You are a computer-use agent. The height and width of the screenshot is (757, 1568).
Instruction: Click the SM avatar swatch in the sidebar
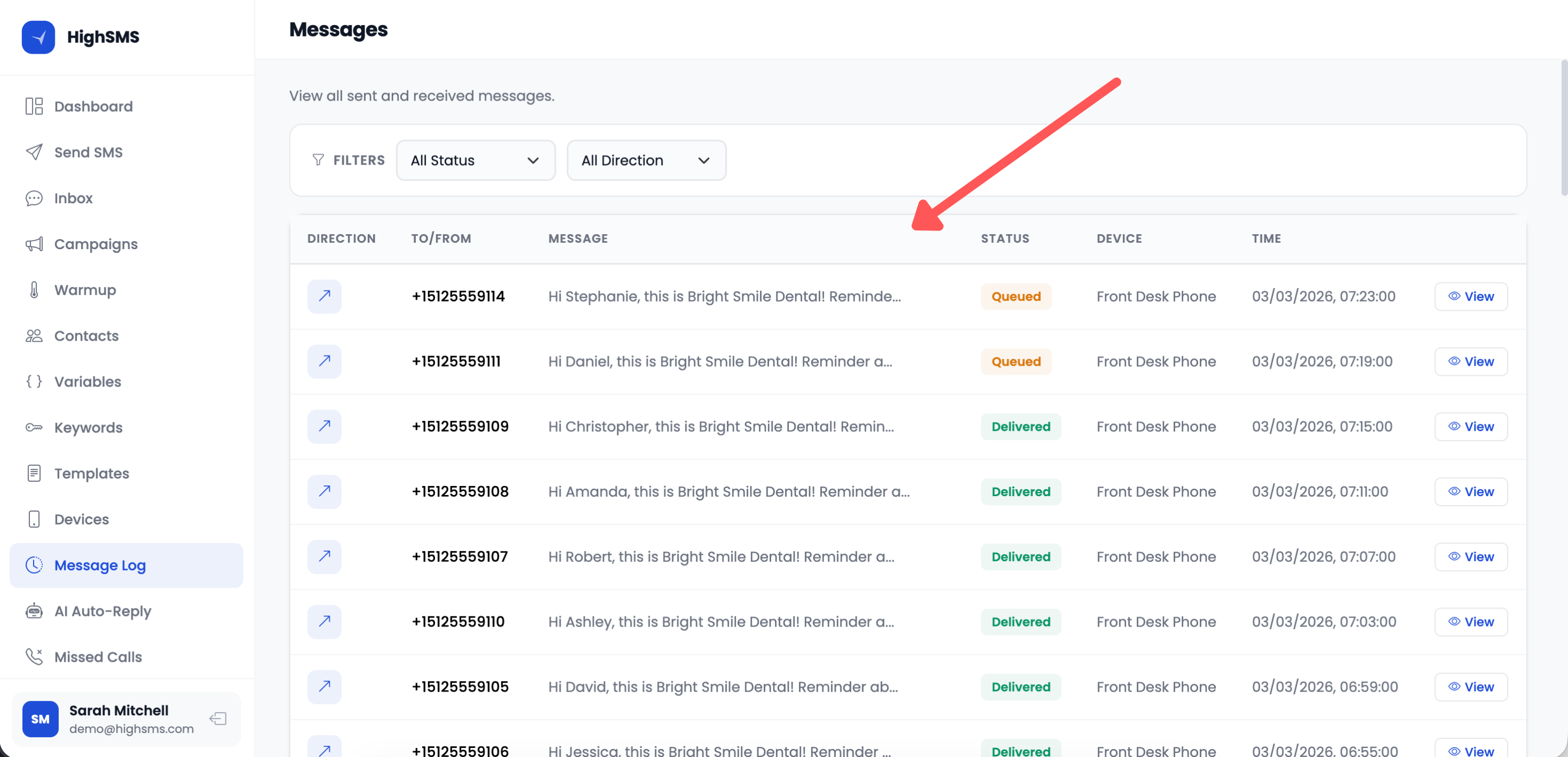(x=40, y=719)
